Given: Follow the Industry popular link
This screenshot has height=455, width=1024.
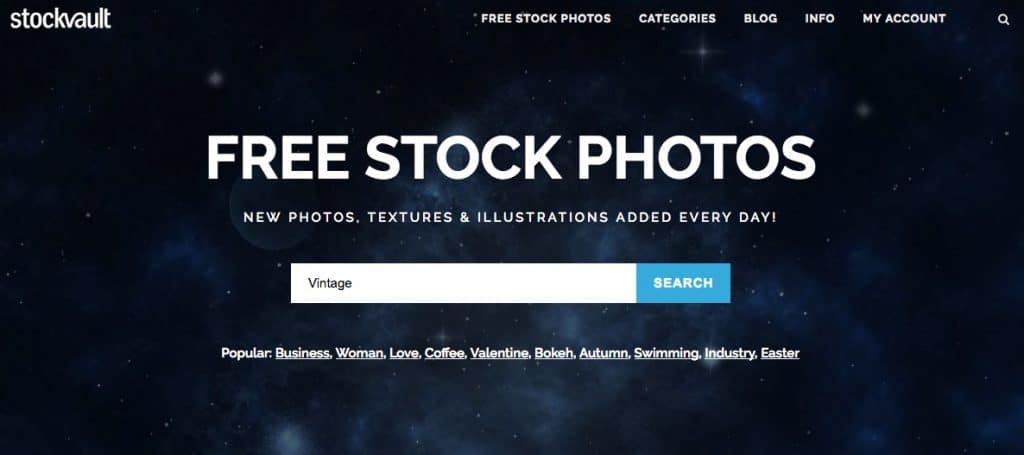Looking at the screenshot, I should pyautogui.click(x=729, y=353).
